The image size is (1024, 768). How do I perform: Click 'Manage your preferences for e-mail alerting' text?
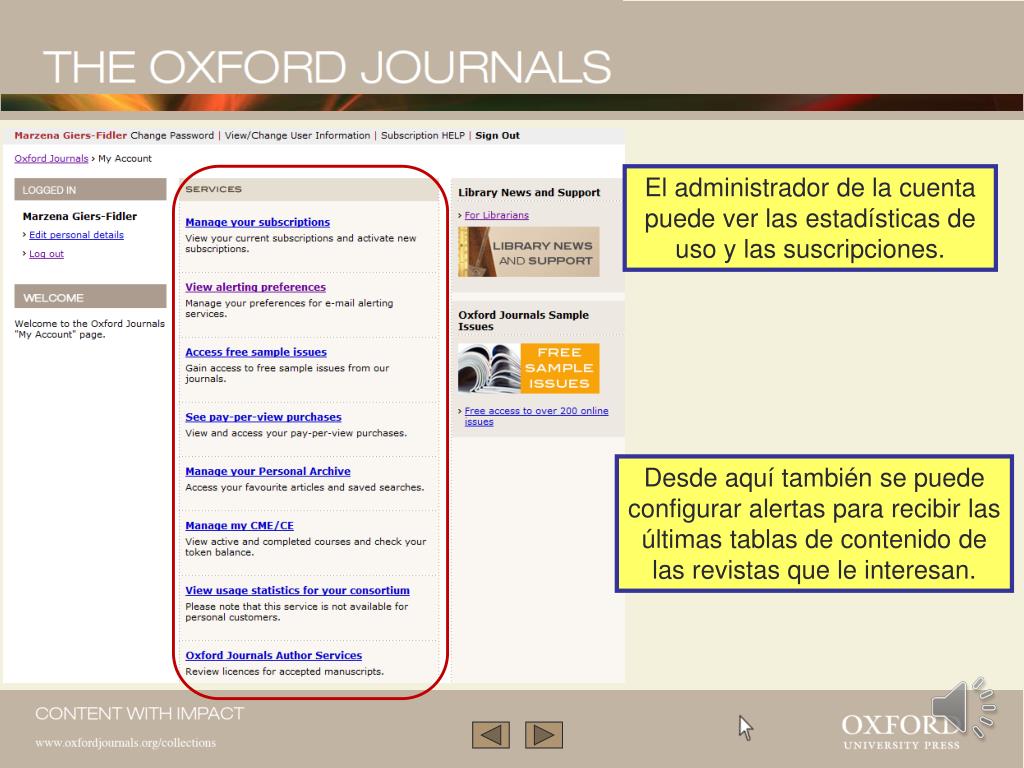(x=289, y=308)
